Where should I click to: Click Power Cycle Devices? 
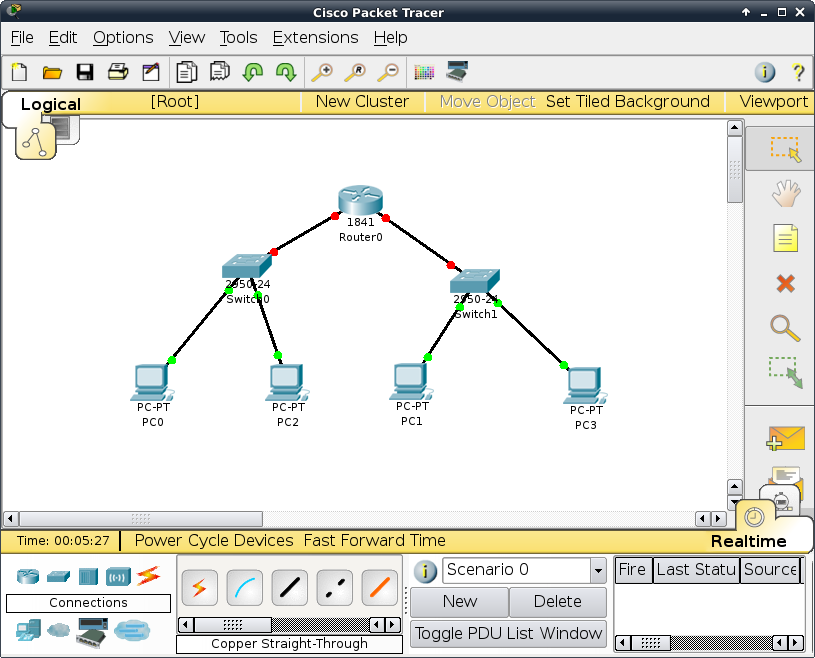(214, 540)
